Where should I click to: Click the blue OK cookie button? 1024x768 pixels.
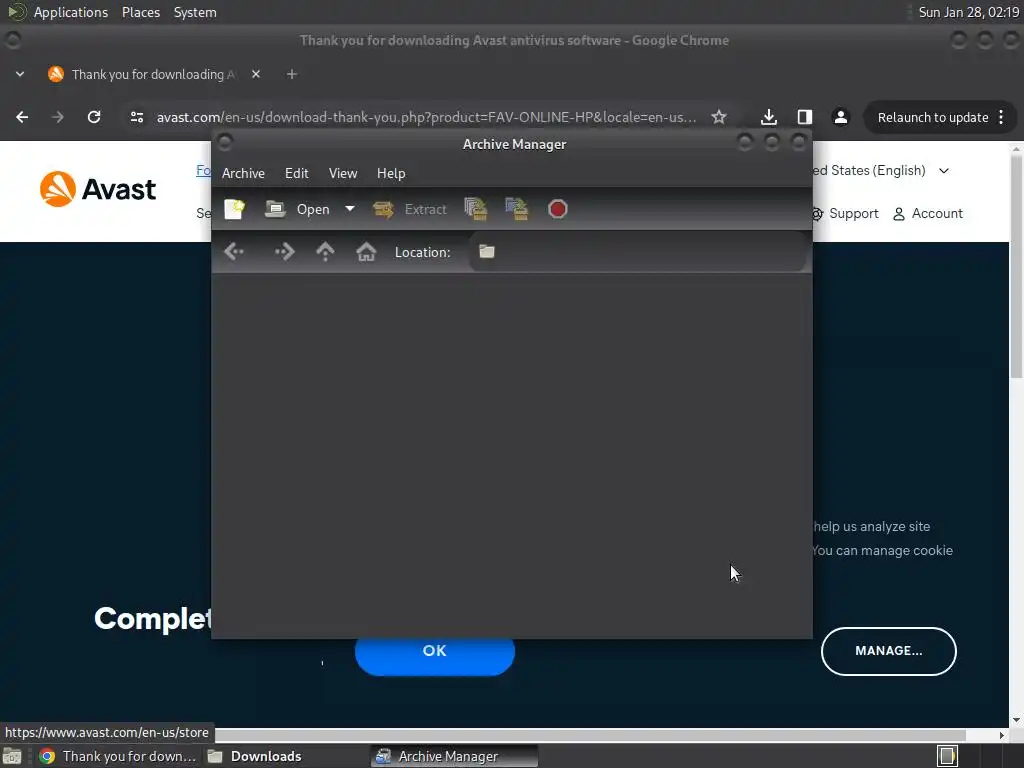[434, 651]
